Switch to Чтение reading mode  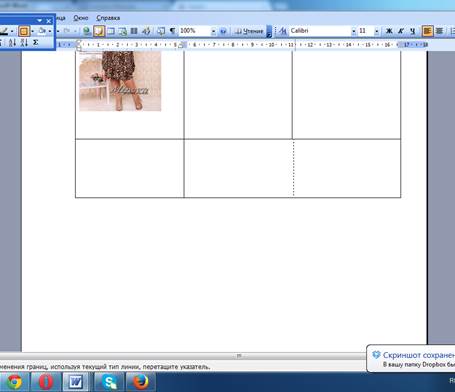coord(249,31)
